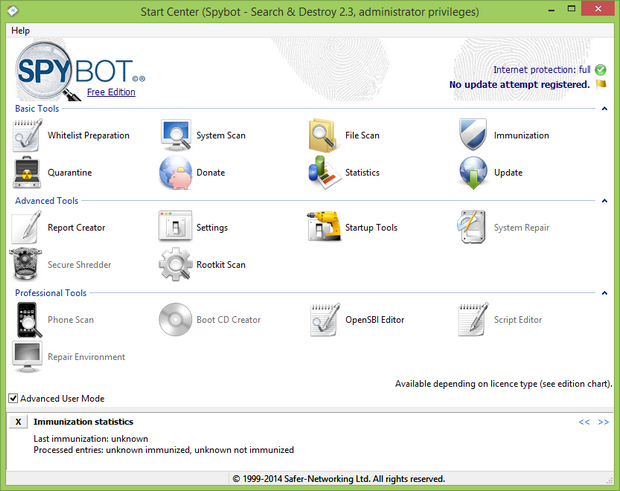Launch System Scan monitor icon
Screen dimensions: 620x491
[x=176, y=135]
